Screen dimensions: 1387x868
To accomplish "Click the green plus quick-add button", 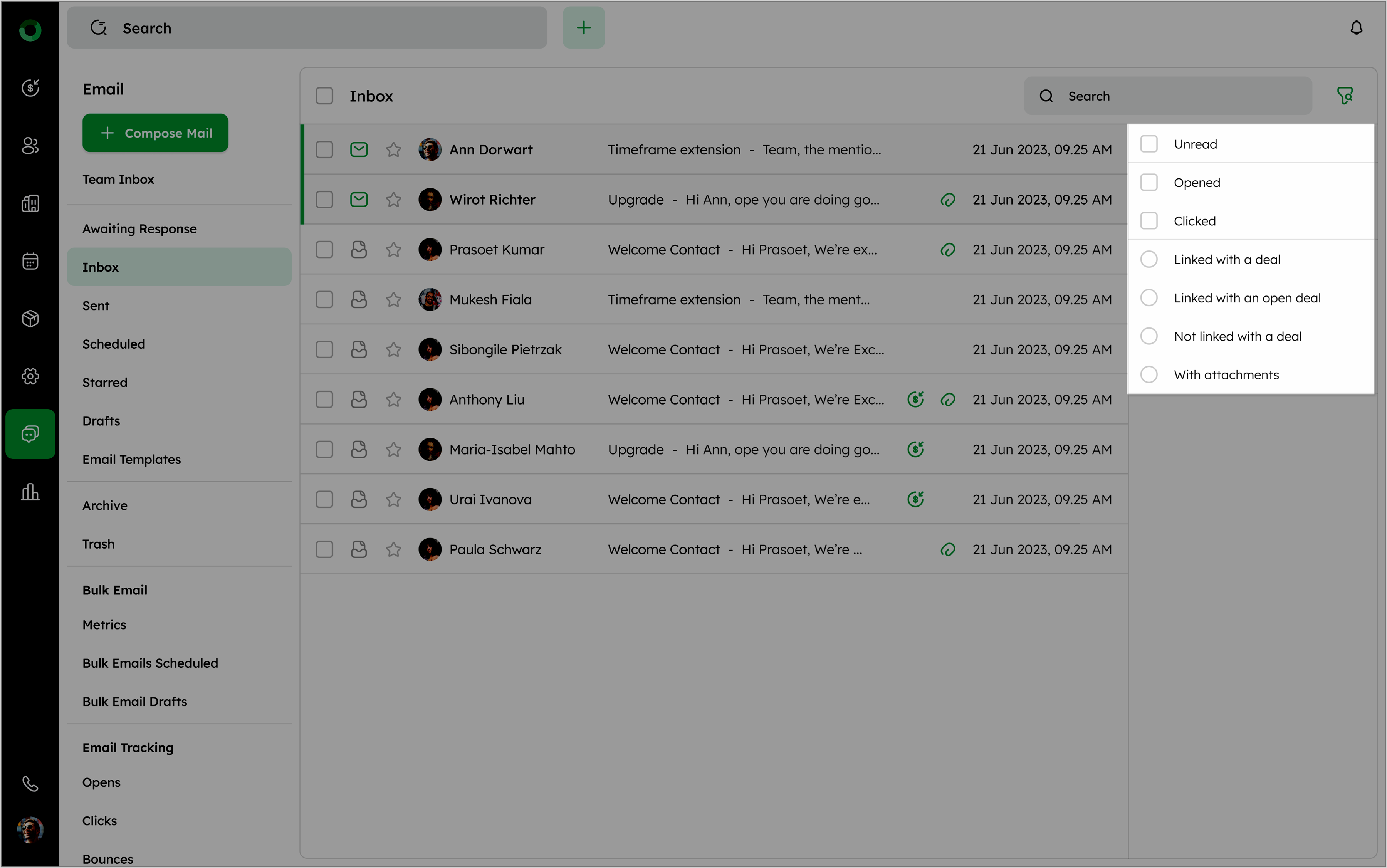I will [x=583, y=28].
